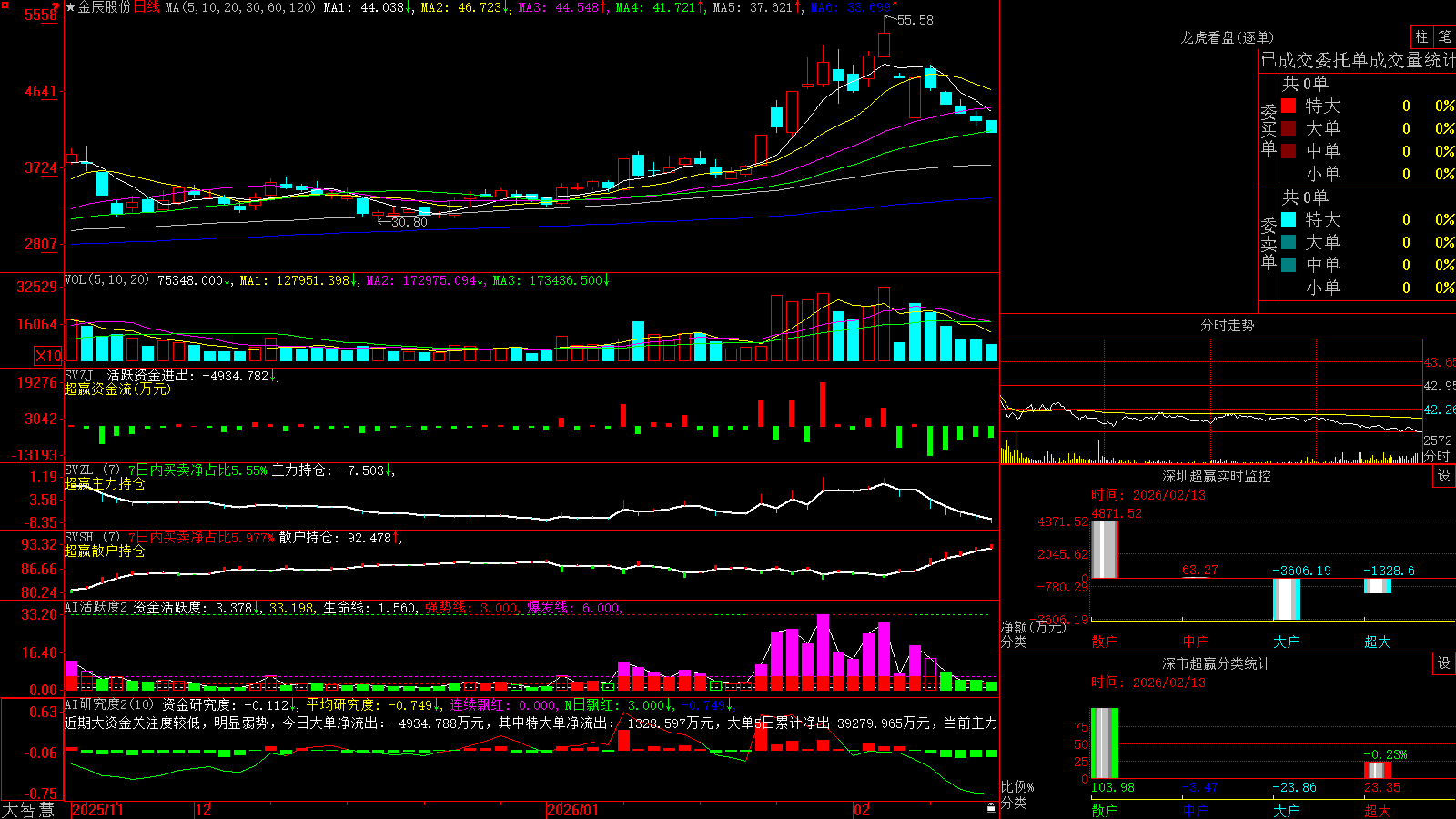The height and width of the screenshot is (819, 1456).
Task: Click the 深圳超赢实时监控 panel title
Action: click(1216, 476)
